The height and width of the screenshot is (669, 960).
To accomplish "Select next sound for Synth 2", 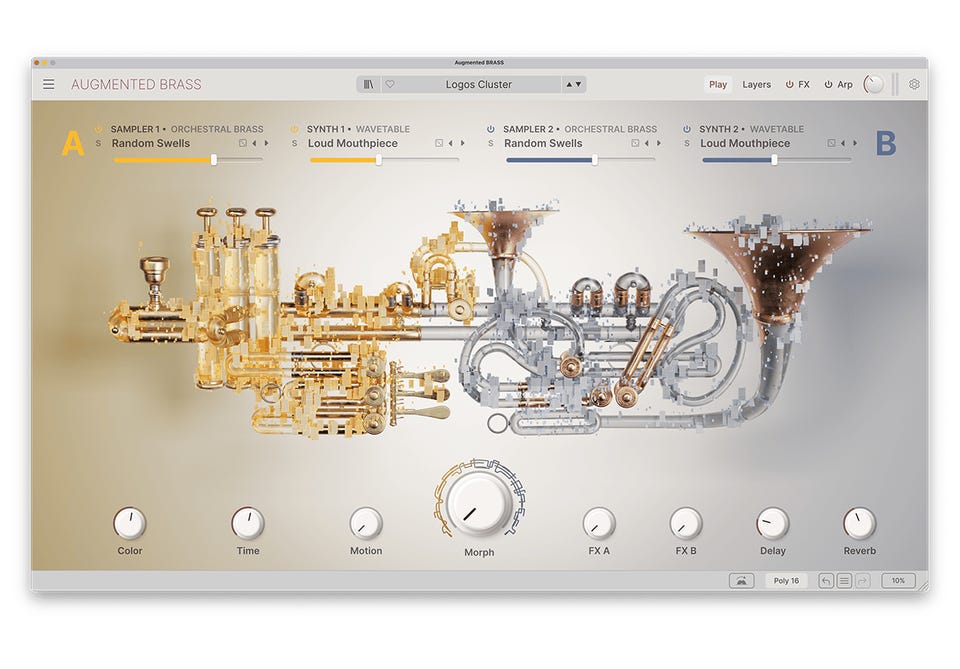I will pos(854,144).
